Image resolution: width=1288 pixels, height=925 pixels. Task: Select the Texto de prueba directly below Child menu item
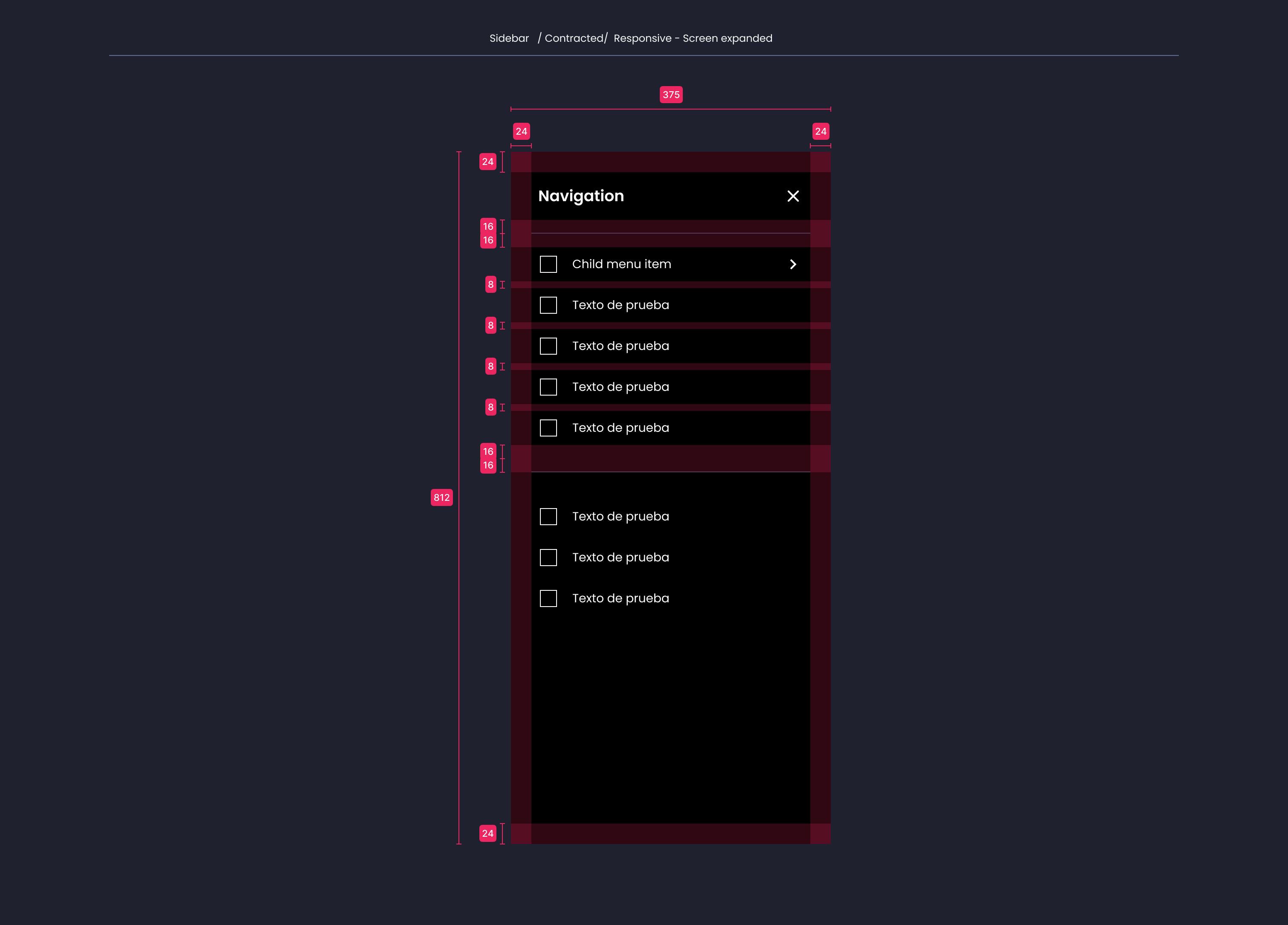point(671,305)
